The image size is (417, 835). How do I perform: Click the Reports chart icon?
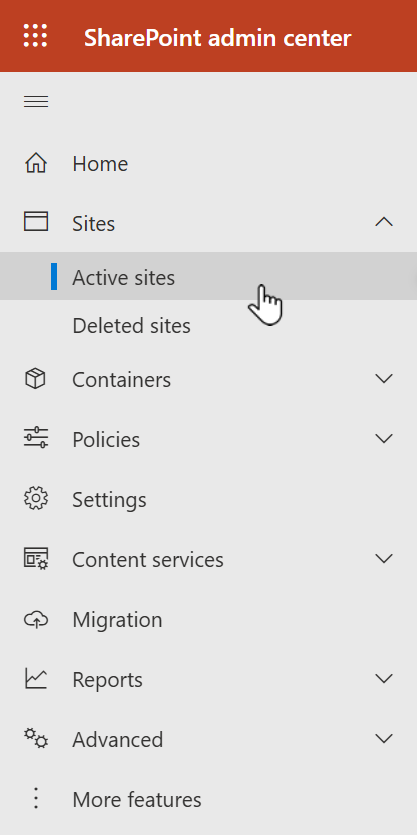coord(36,679)
